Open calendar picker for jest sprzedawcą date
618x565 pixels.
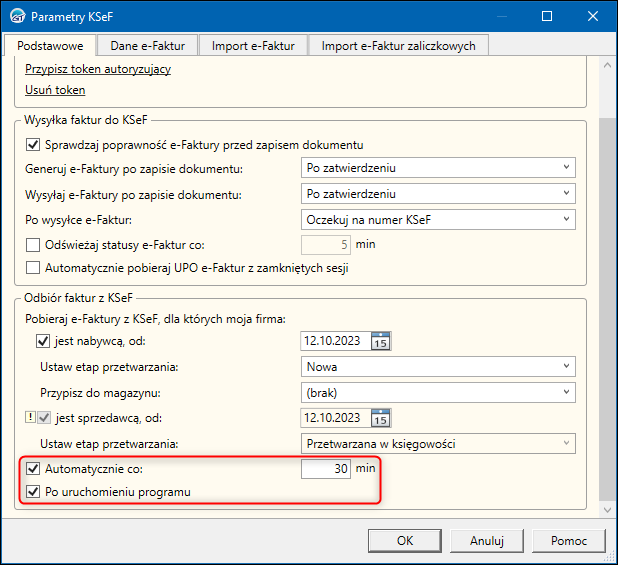click(x=380, y=418)
